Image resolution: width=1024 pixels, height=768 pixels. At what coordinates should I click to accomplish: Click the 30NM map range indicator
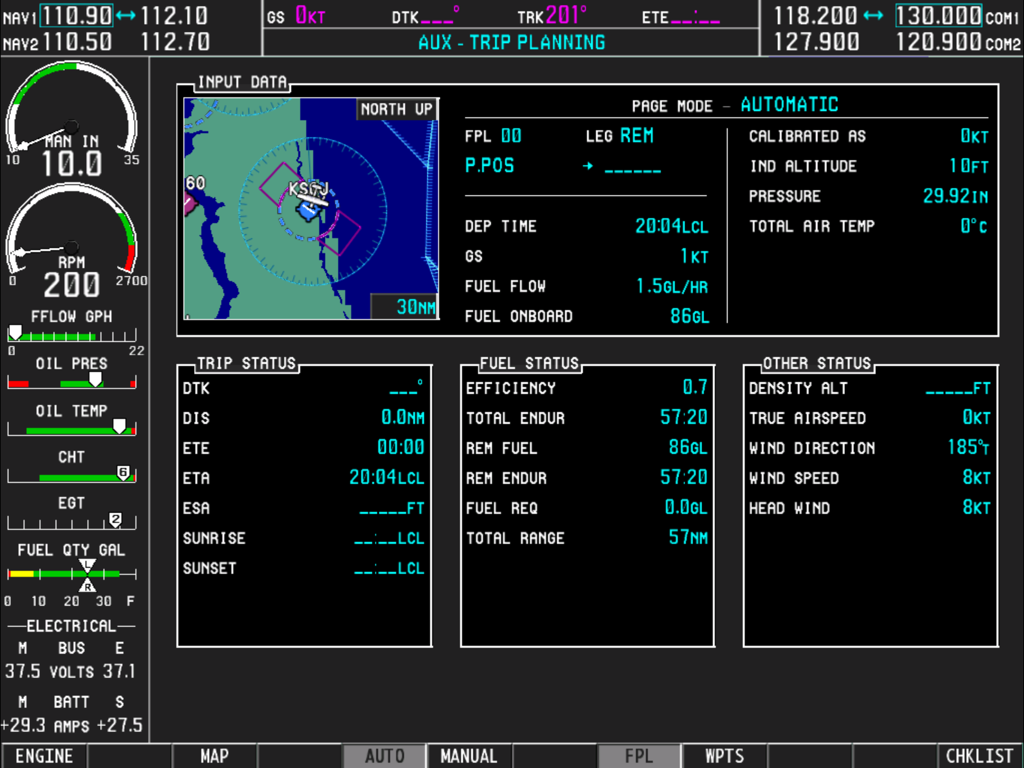pyautogui.click(x=415, y=308)
